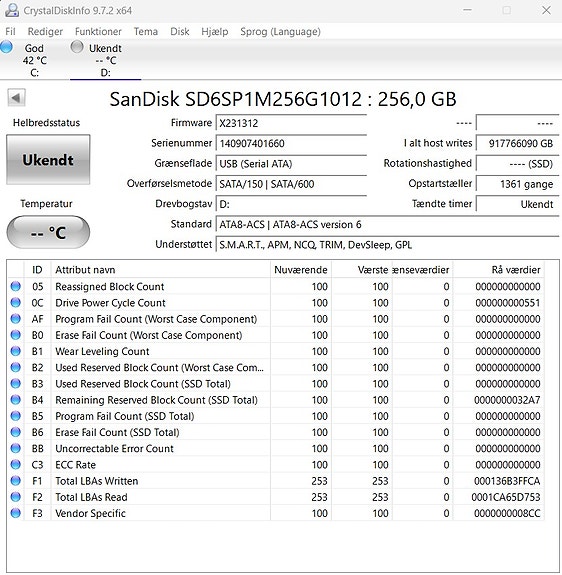
Task: Click the blue status orb for drive C:
Action: (x=6, y=47)
